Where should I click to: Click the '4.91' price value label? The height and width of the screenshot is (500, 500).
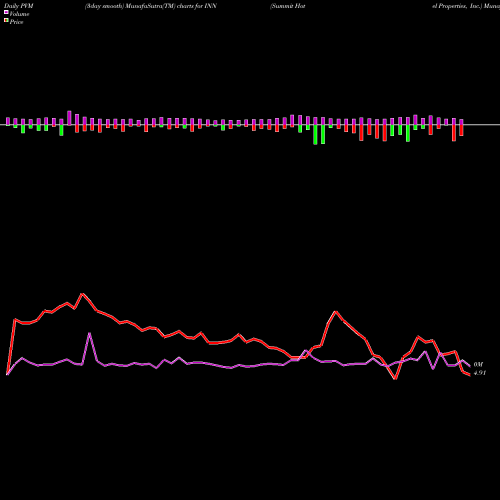[480, 373]
